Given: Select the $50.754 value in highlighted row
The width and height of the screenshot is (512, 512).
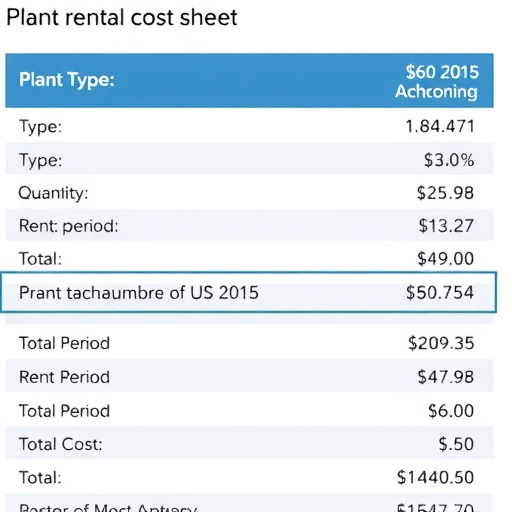Looking at the screenshot, I should tap(440, 292).
